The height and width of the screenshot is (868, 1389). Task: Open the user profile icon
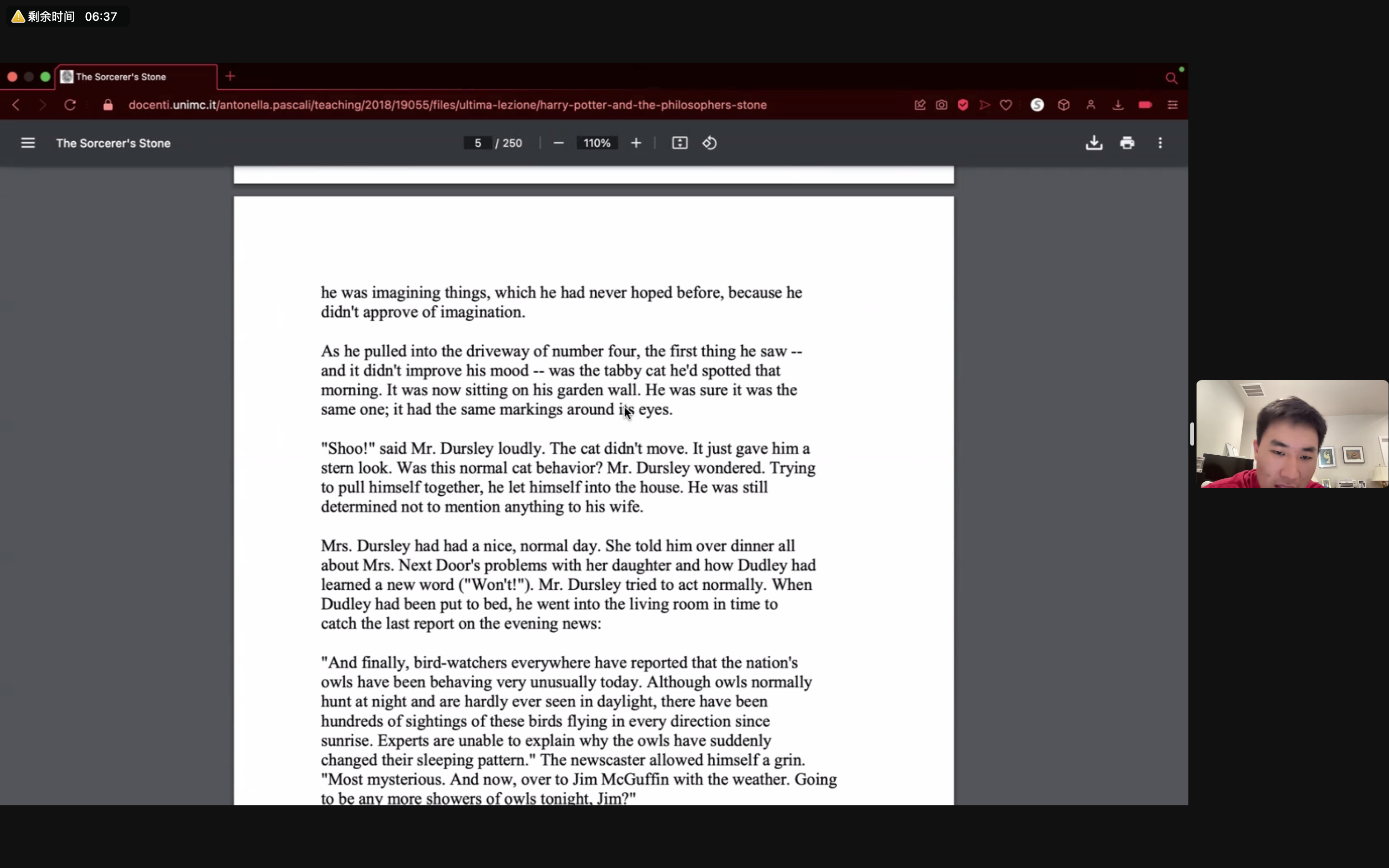1090,105
